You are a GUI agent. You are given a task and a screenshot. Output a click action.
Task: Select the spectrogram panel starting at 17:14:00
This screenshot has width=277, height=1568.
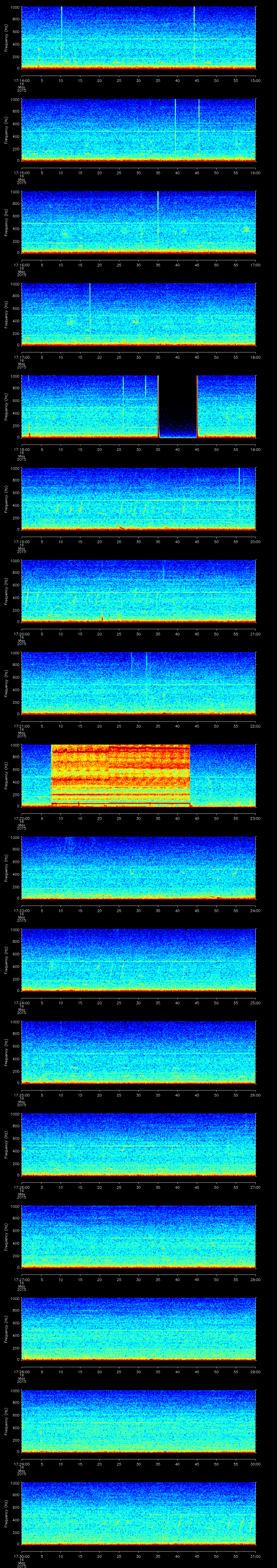click(139, 38)
